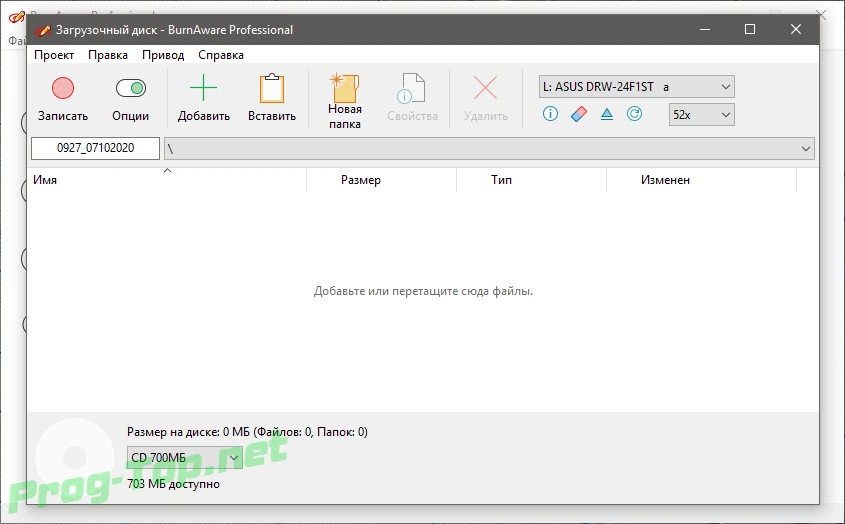Click the red Записать burn button
Screen dimensions: 845x524
point(63,88)
